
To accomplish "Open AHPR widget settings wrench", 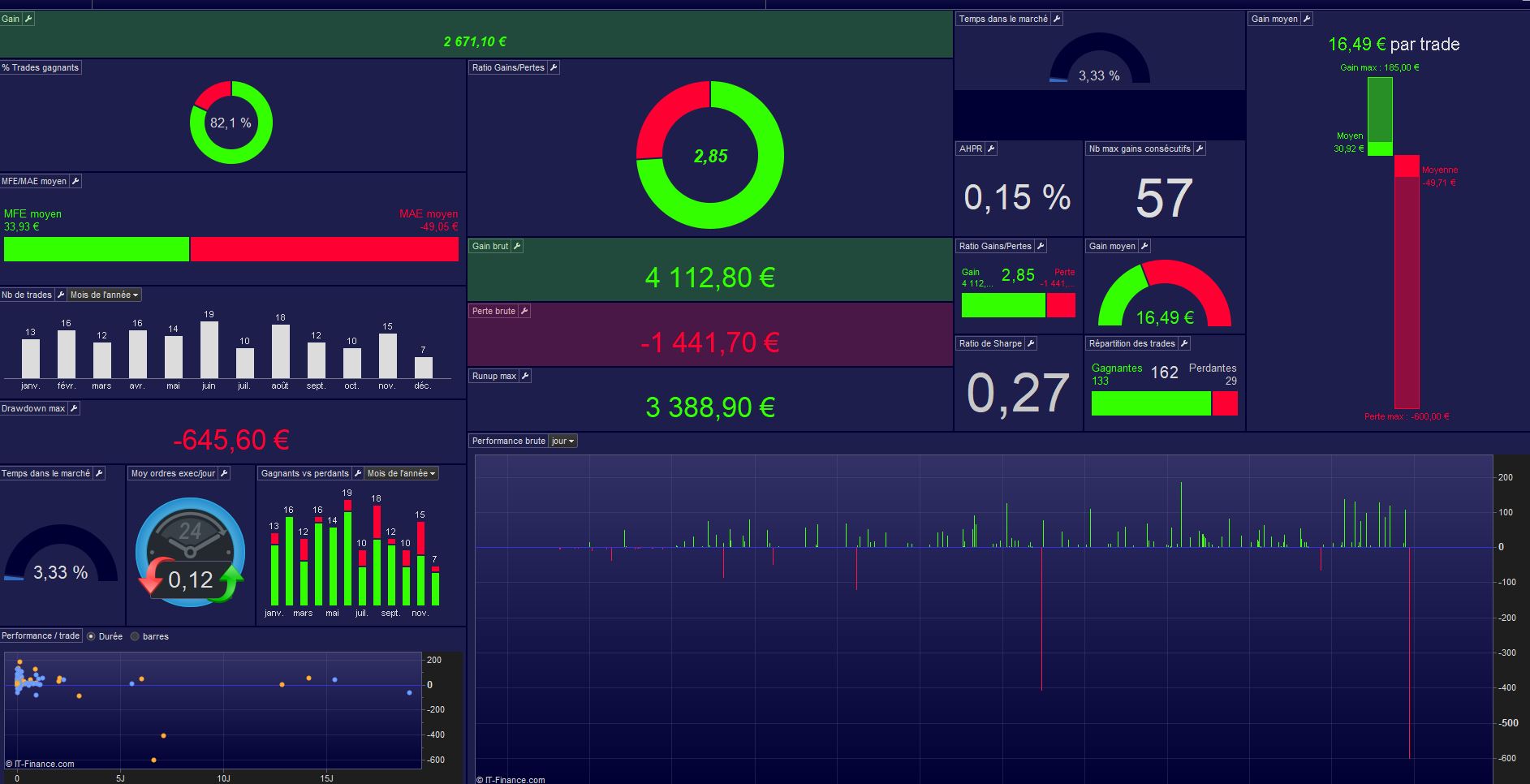I will [991, 149].
